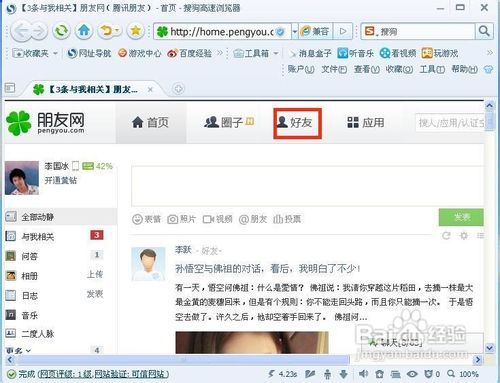Open the 网址导航 bookmark

tap(89, 53)
